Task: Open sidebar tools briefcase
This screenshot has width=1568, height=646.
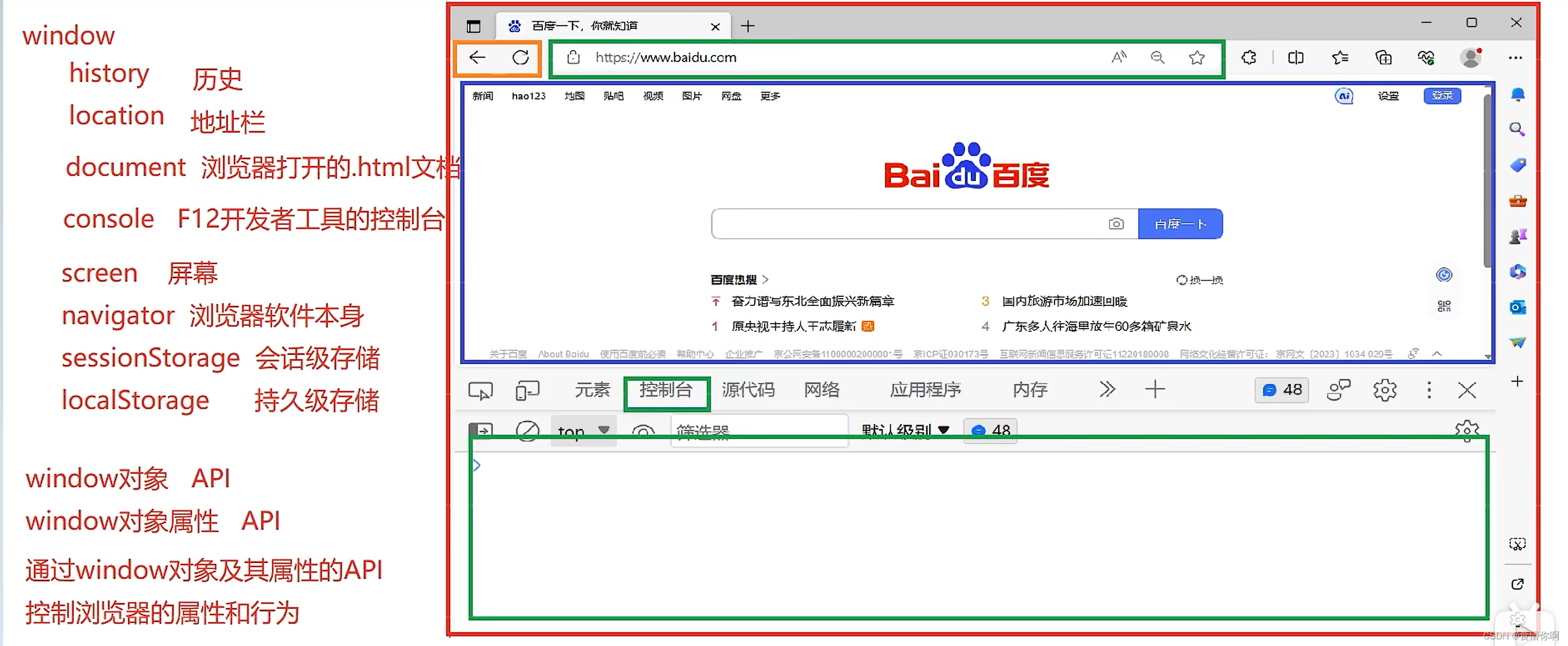Action: (1517, 201)
